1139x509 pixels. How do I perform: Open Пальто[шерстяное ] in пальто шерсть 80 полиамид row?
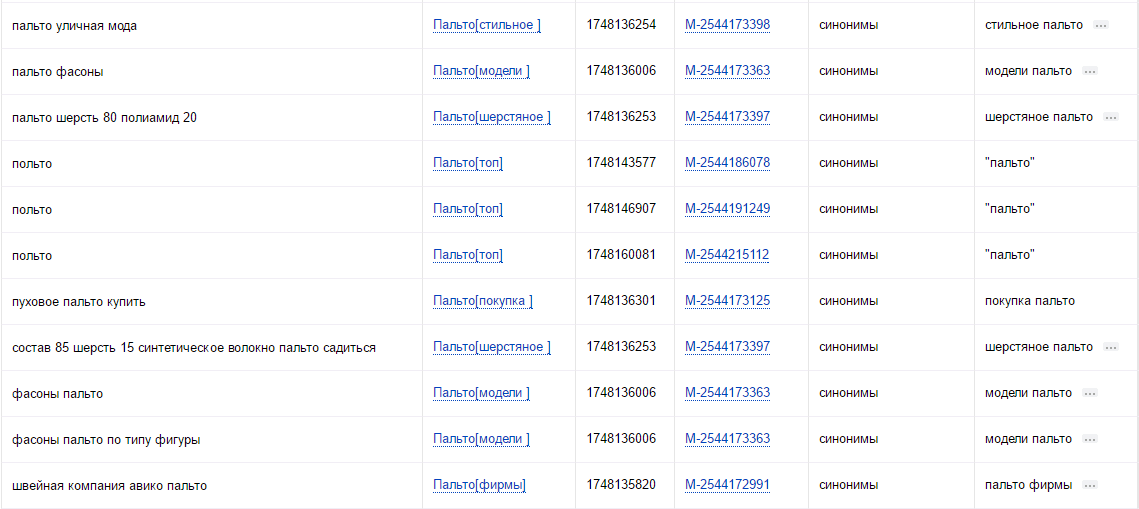492,117
